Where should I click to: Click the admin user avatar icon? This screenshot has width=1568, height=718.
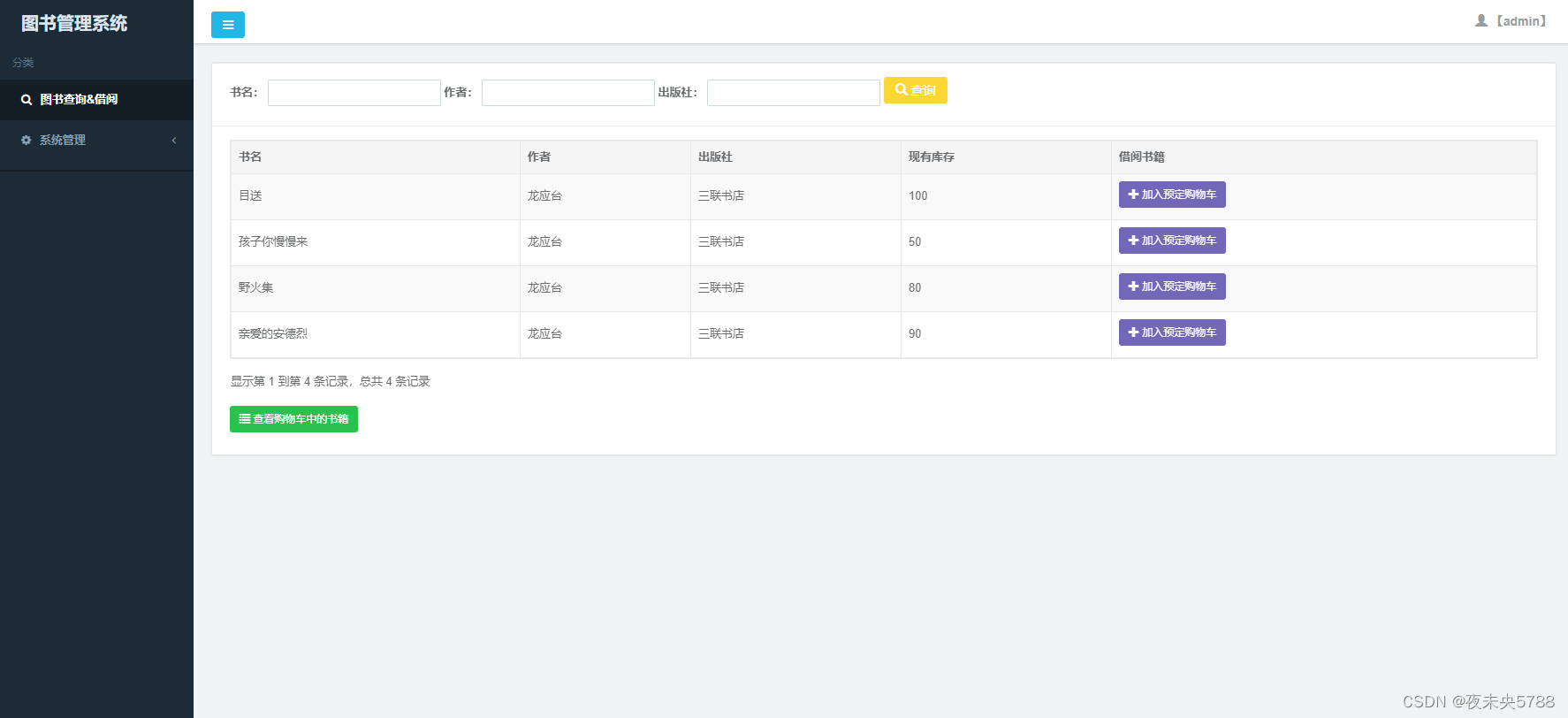click(x=1481, y=20)
